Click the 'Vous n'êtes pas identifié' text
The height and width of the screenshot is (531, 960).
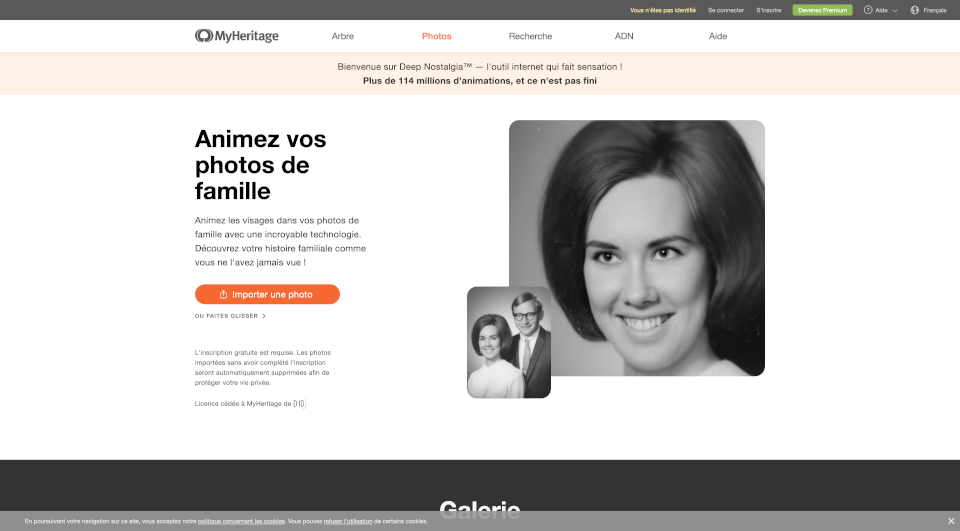pos(662,10)
